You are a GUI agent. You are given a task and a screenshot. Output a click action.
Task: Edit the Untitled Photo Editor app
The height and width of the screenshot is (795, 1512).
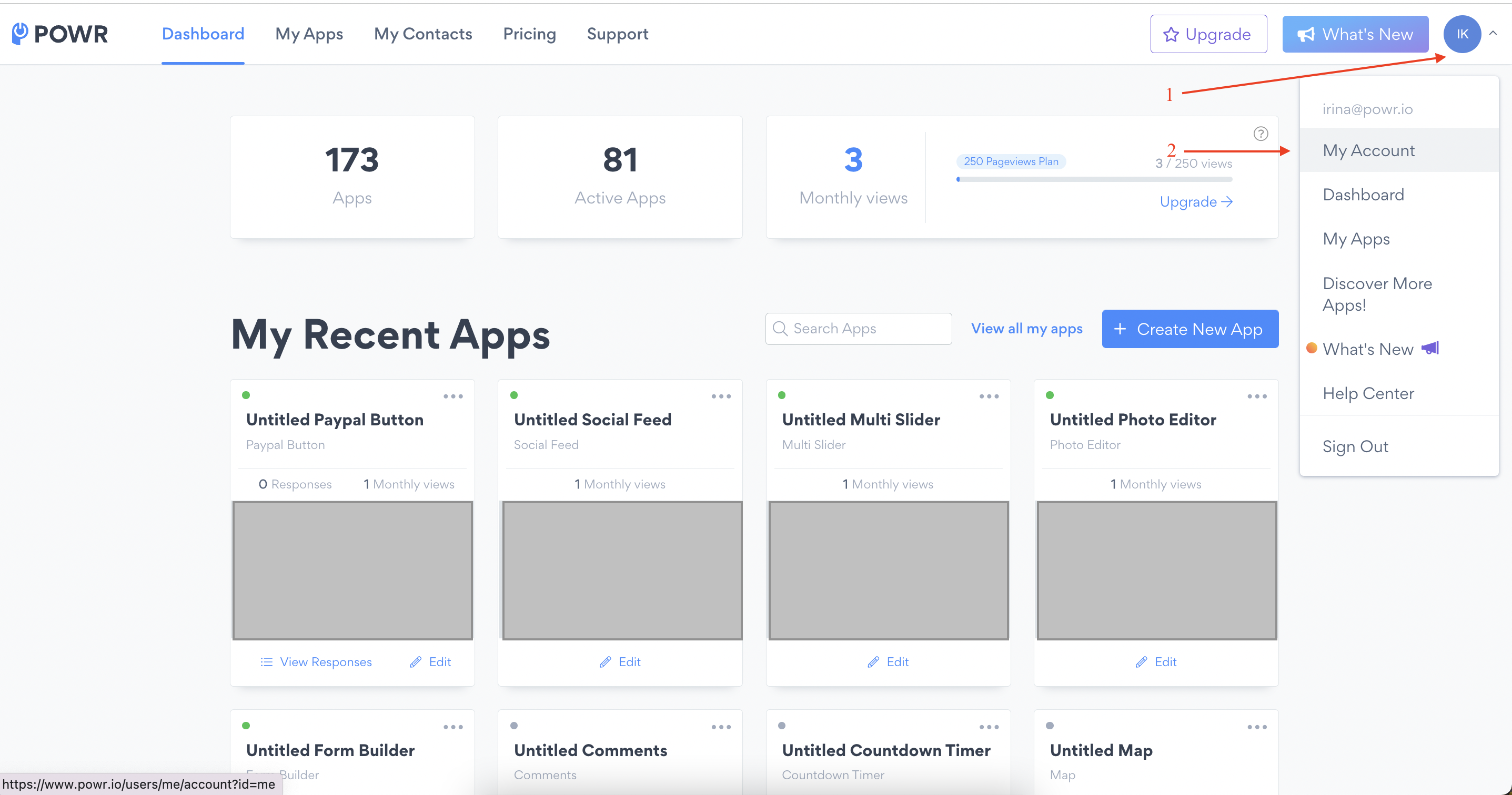point(1156,662)
